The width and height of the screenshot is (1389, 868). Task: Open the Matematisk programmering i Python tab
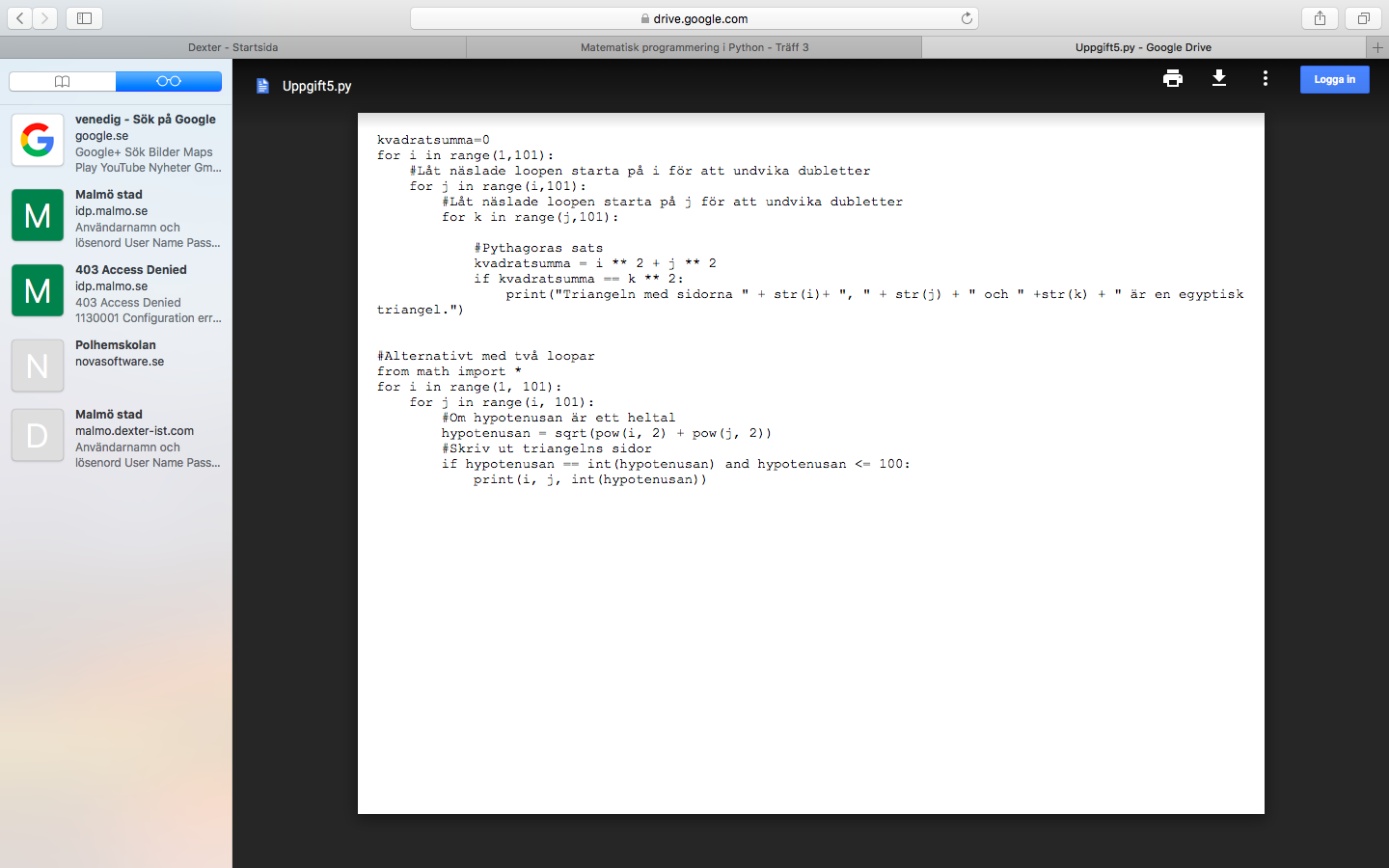(694, 47)
